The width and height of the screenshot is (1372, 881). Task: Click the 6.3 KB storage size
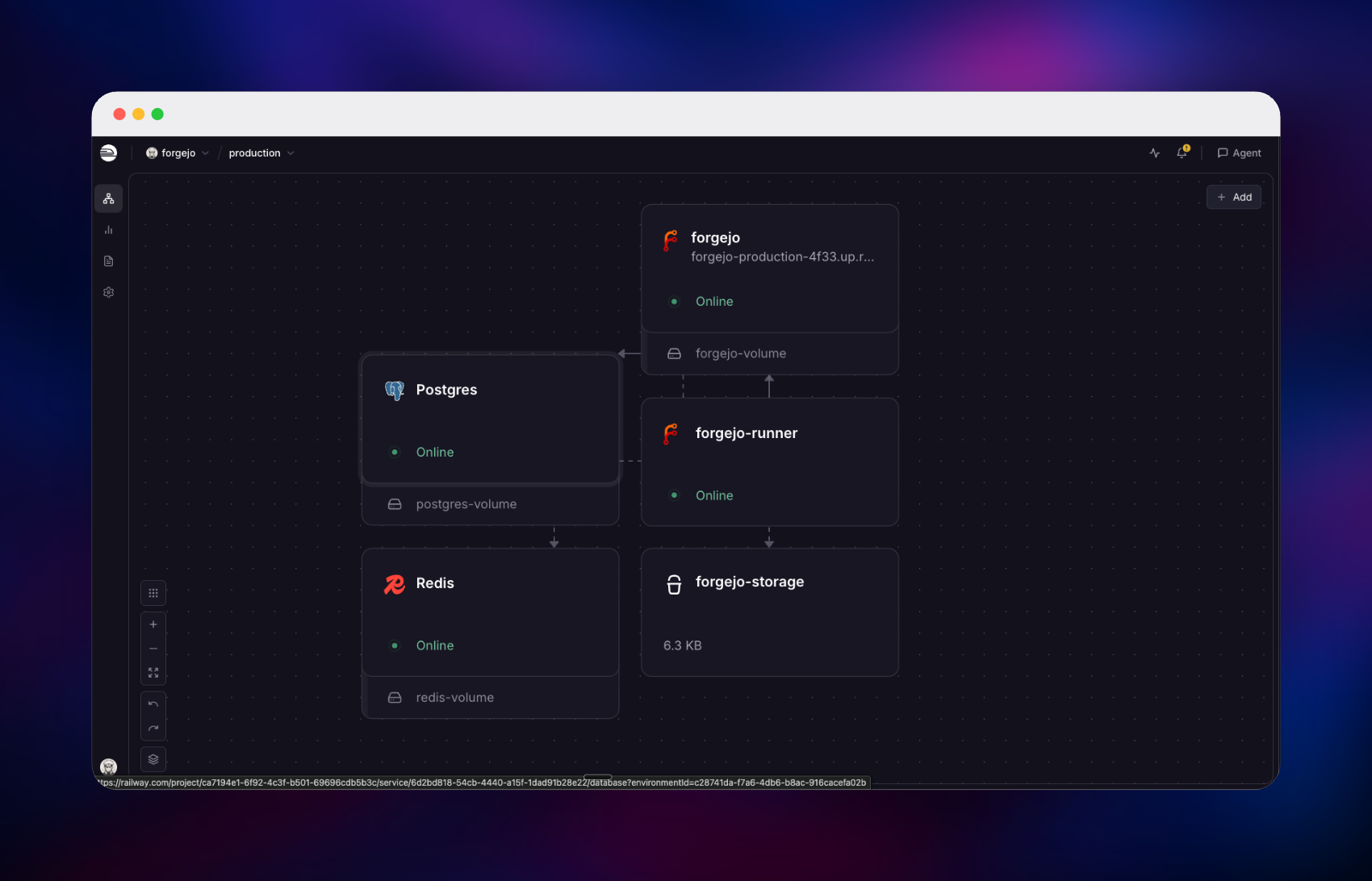pos(683,645)
